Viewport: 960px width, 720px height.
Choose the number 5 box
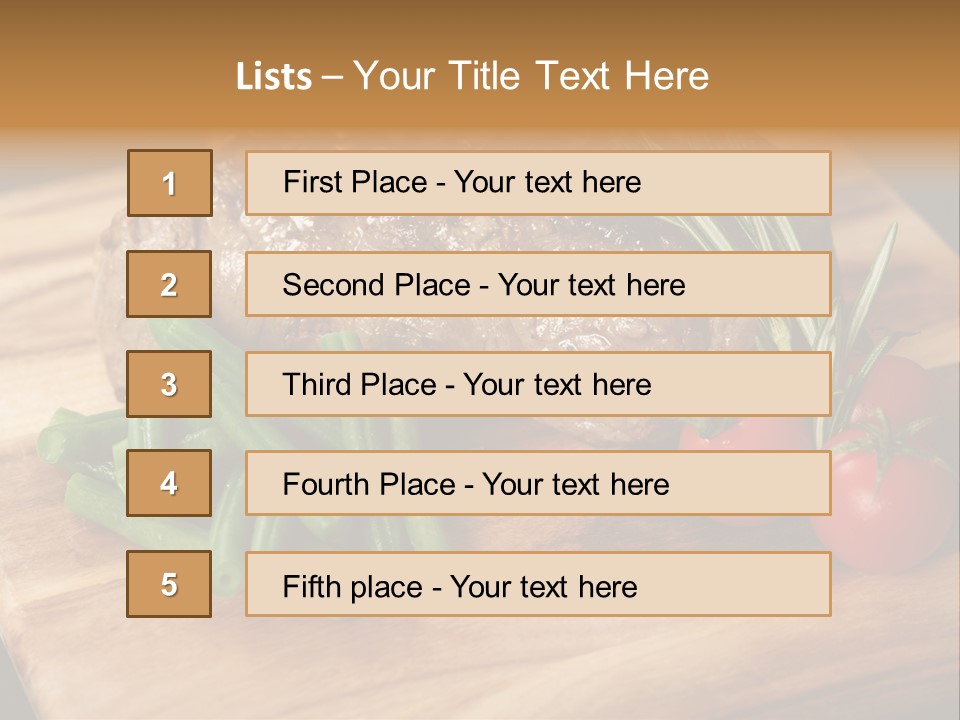[169, 584]
